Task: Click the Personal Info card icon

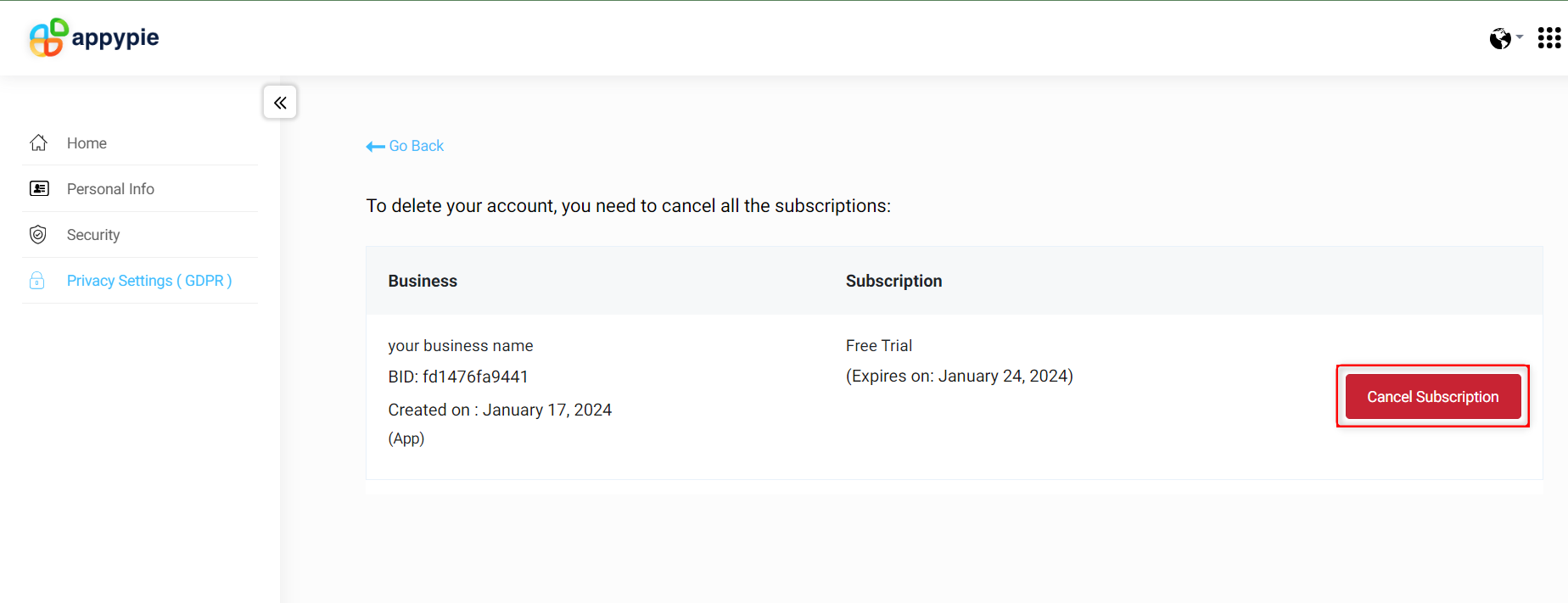Action: [x=39, y=188]
